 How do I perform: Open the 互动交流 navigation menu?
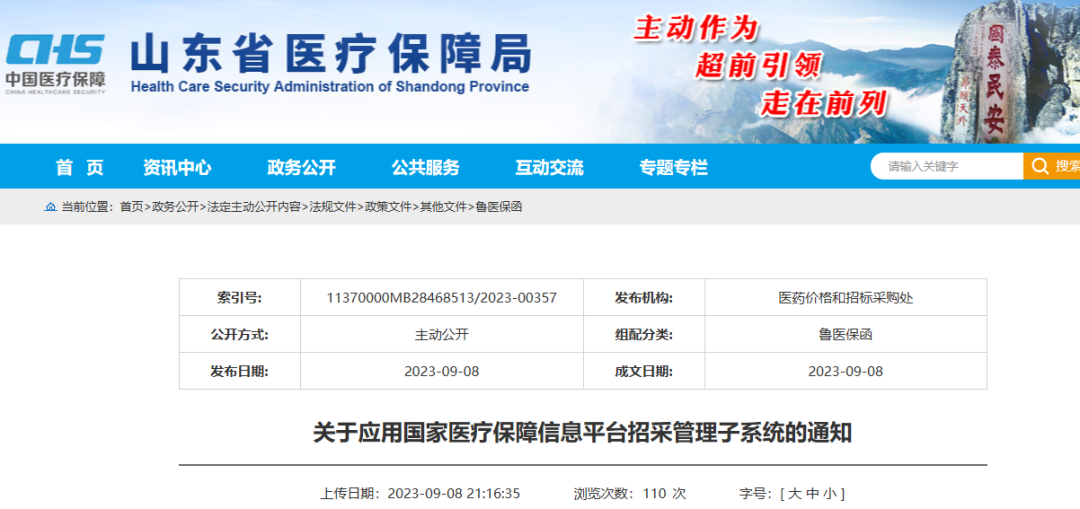coord(549,167)
